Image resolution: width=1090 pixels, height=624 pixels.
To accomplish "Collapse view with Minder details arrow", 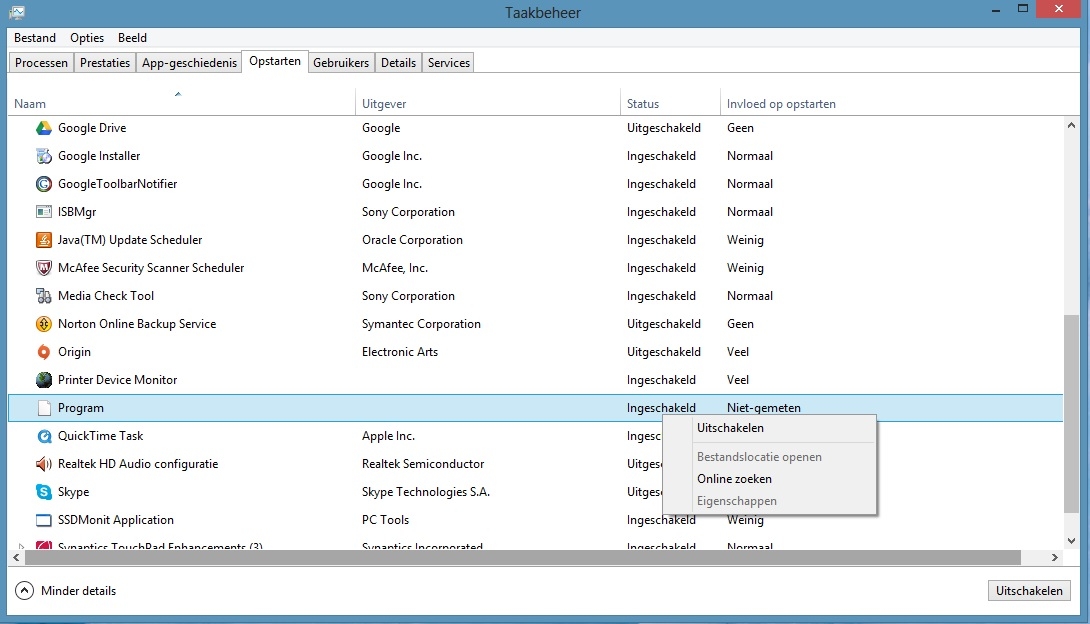I will click(x=25, y=591).
